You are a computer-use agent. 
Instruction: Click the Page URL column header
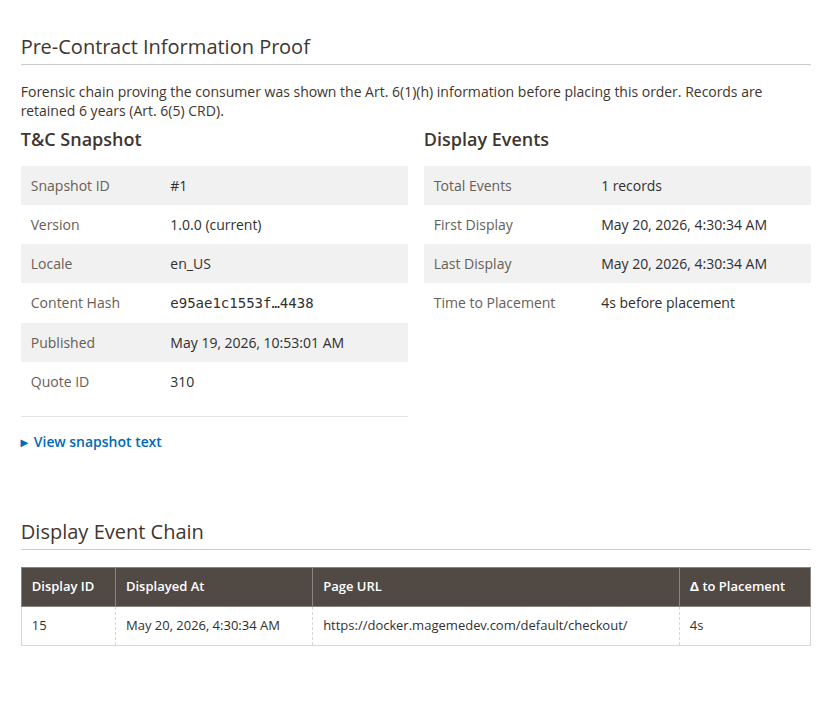pyautogui.click(x=496, y=587)
